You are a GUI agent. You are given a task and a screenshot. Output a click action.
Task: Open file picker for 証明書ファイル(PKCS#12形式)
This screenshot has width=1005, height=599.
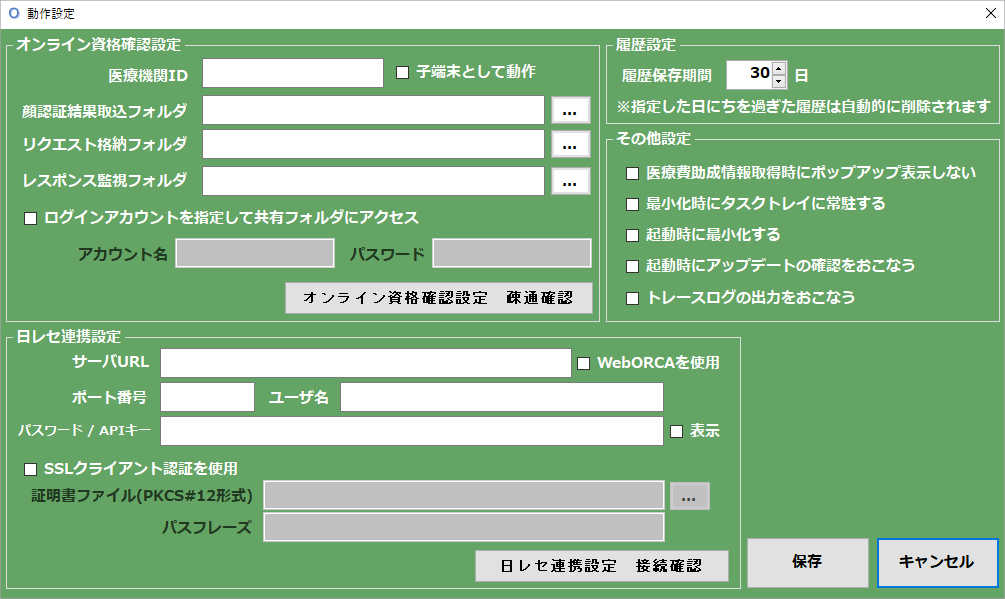[x=689, y=494]
